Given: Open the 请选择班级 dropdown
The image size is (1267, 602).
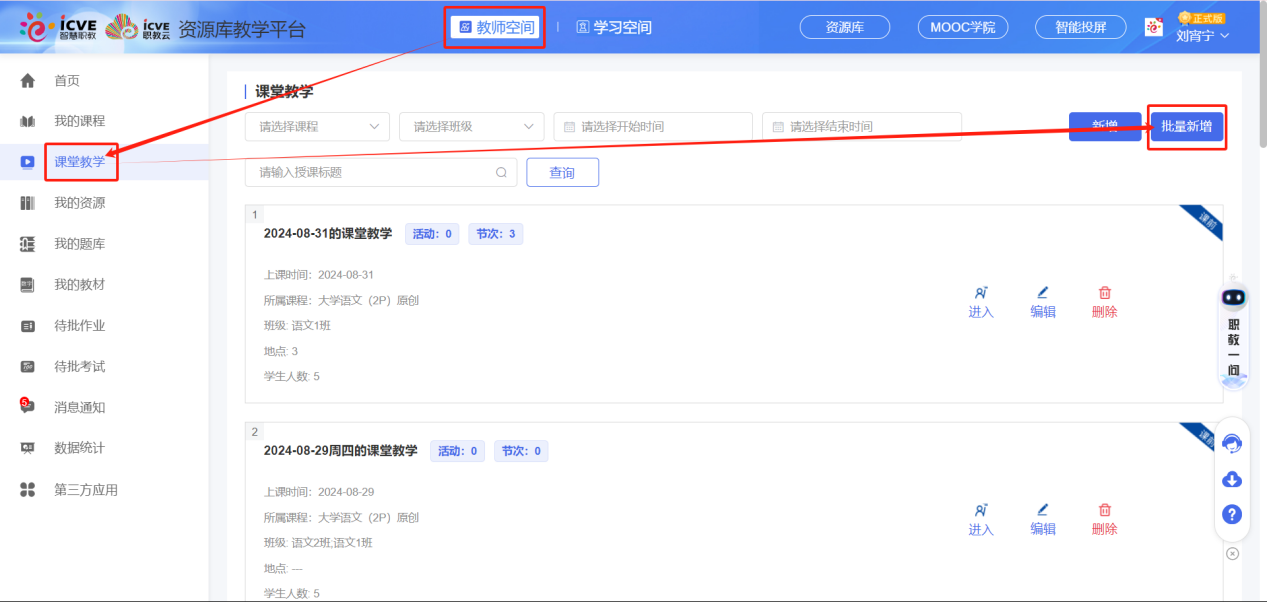Looking at the screenshot, I should click(x=470, y=126).
